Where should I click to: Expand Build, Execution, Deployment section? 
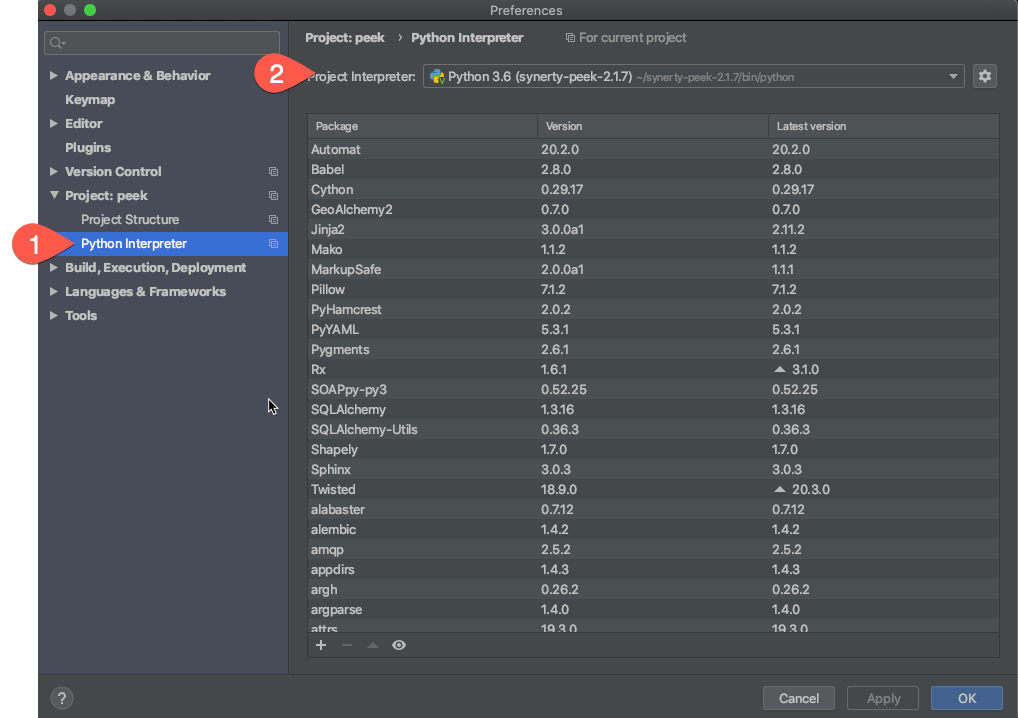pyautogui.click(x=54, y=267)
